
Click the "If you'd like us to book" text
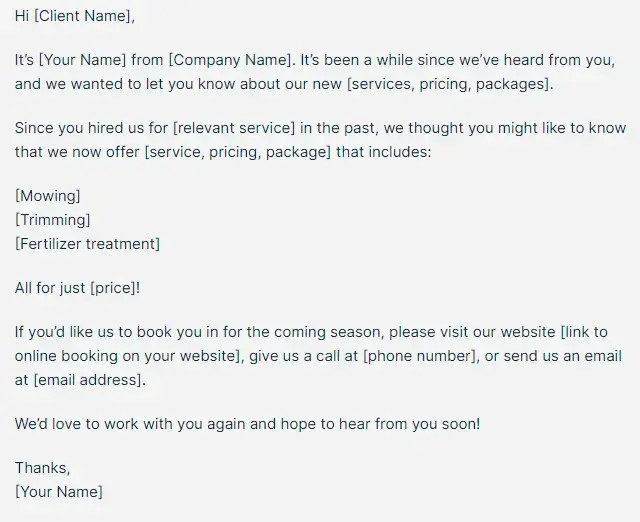pos(100,332)
